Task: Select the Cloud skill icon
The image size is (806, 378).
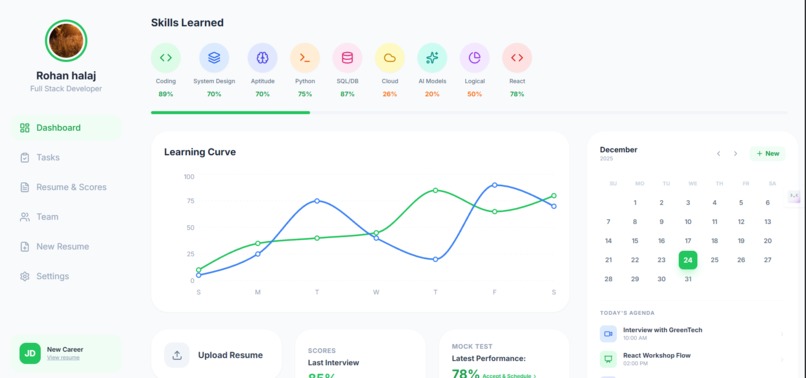Action: (390, 58)
